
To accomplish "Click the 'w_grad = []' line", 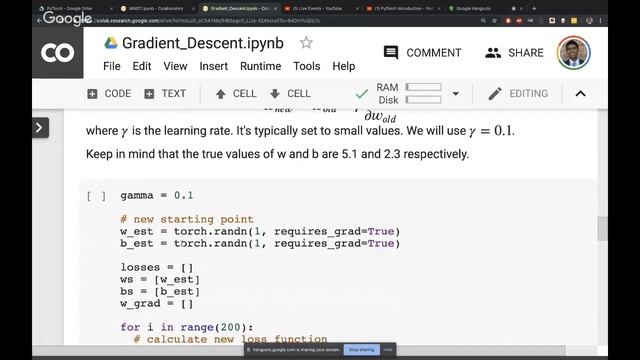I will pos(157,304).
